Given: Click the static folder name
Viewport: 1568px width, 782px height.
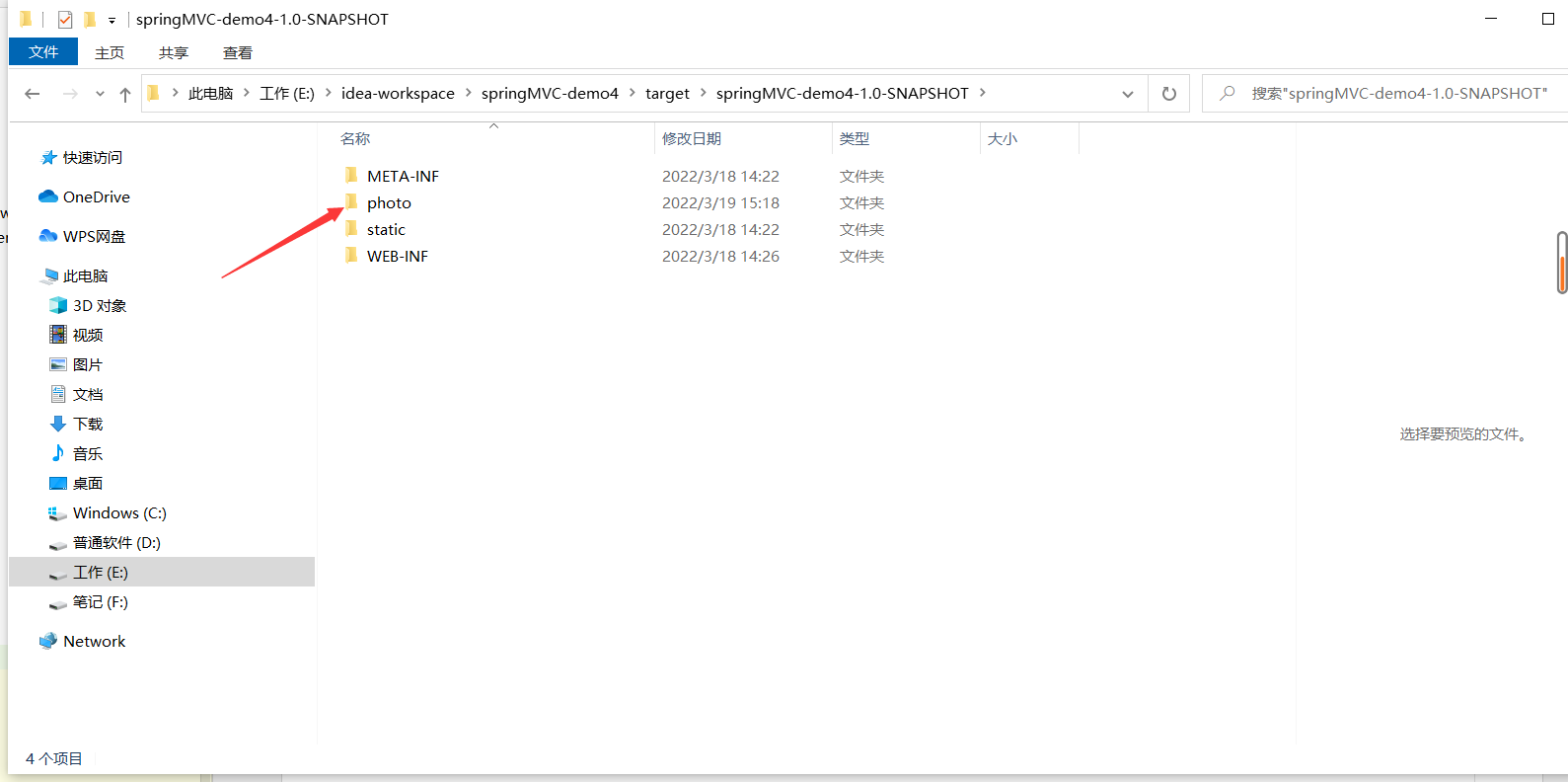Looking at the screenshot, I should (x=386, y=229).
